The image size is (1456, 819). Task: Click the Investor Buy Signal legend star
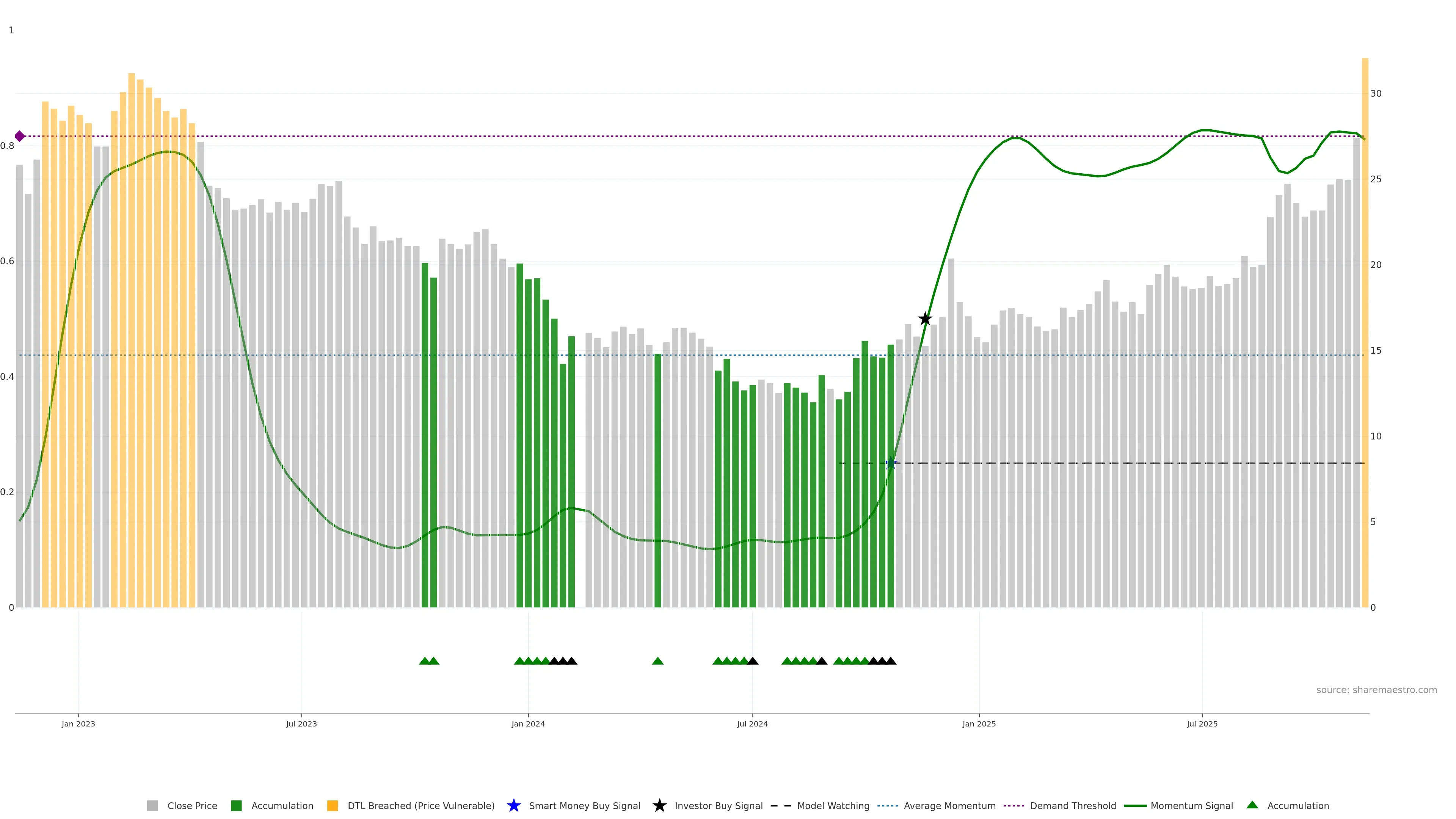point(659,805)
